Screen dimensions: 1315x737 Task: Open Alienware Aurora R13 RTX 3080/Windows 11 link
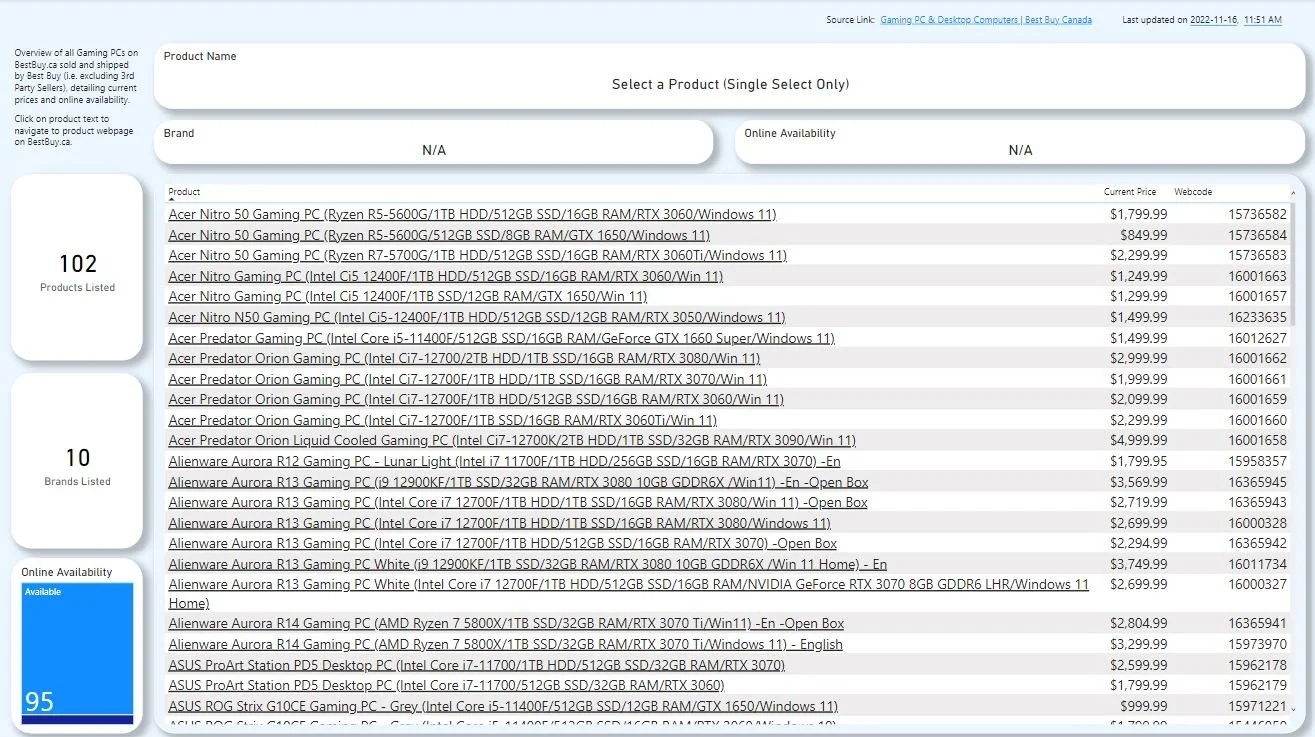[499, 523]
